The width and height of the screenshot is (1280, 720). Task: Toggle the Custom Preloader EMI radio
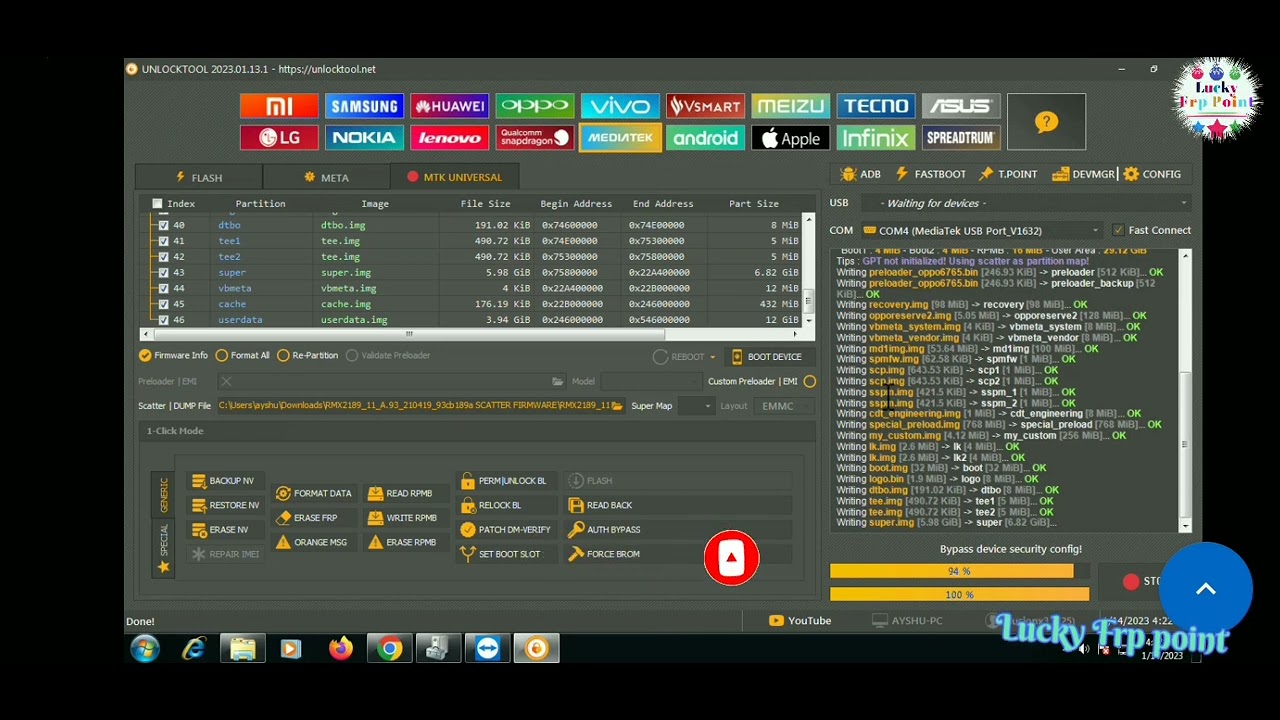click(809, 381)
